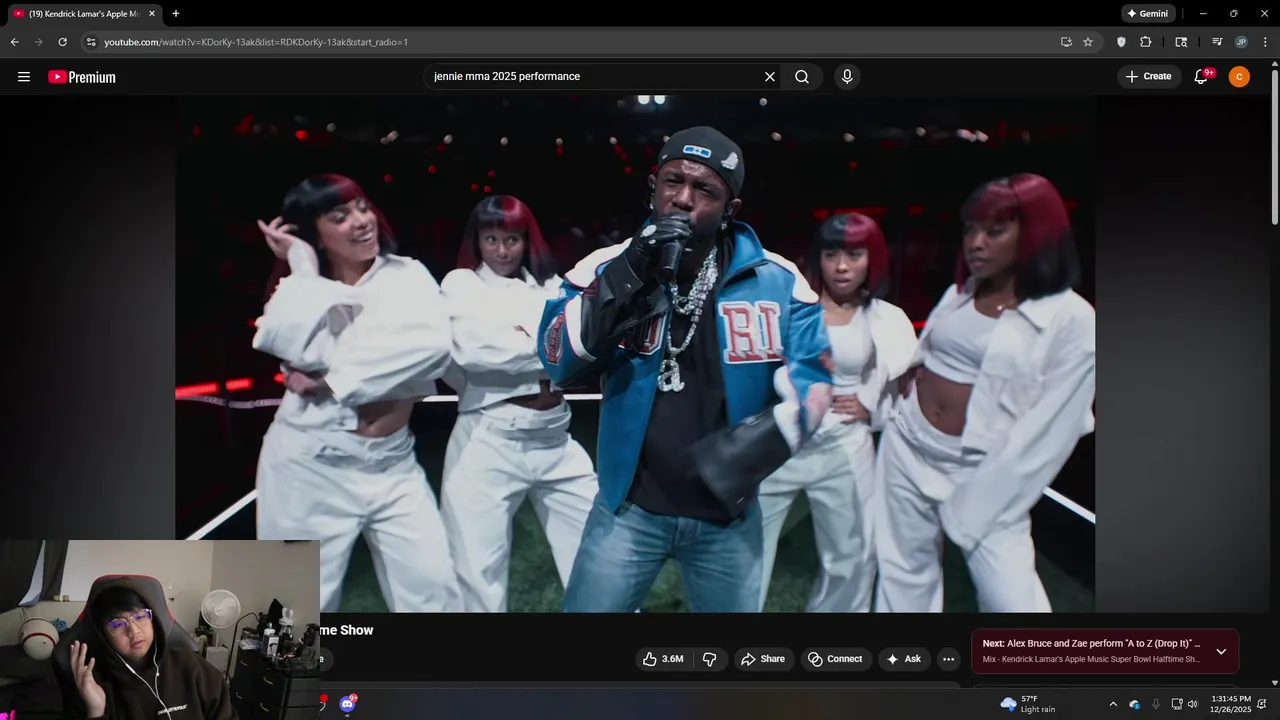
Task: Submit search with magnifier icon
Action: 802,77
